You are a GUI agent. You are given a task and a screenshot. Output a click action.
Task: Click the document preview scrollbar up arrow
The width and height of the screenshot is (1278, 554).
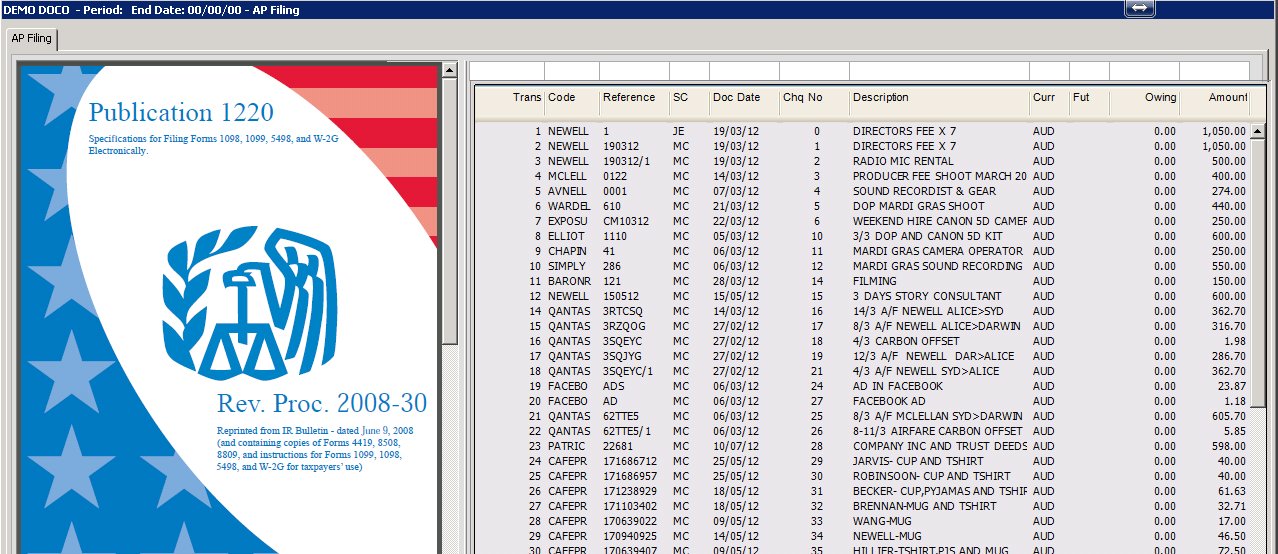tap(449, 70)
